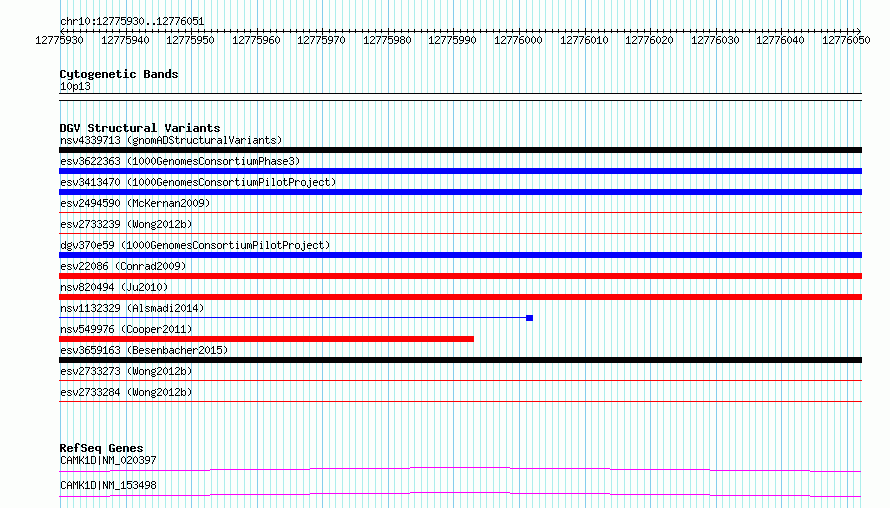The image size is (890, 508).
Task: Click ruler position 12776010
Action: pos(584,40)
